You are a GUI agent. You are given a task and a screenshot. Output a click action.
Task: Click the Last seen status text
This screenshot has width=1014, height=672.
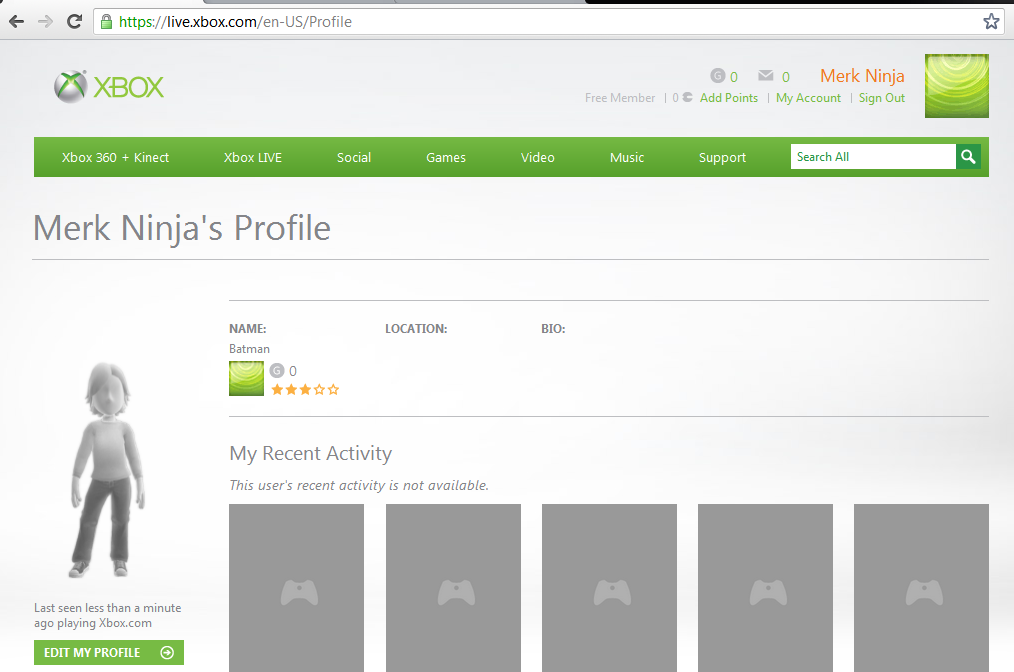point(107,615)
